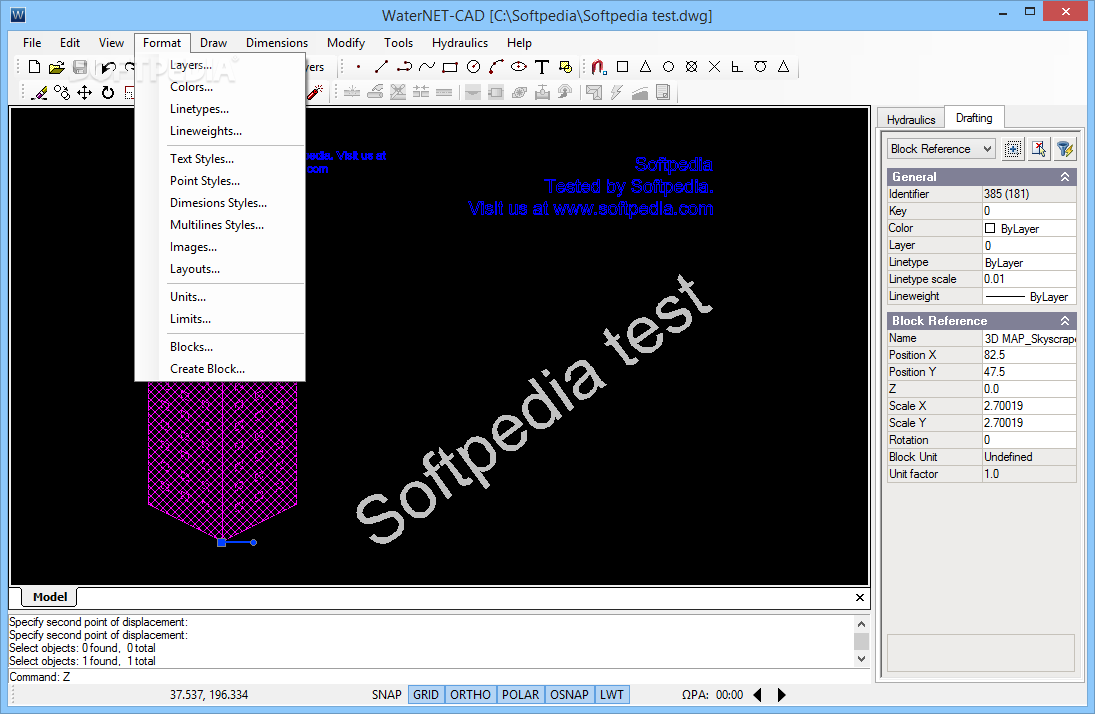1095x714 pixels.
Task: Select the Arc draw tool
Action: 496,67
